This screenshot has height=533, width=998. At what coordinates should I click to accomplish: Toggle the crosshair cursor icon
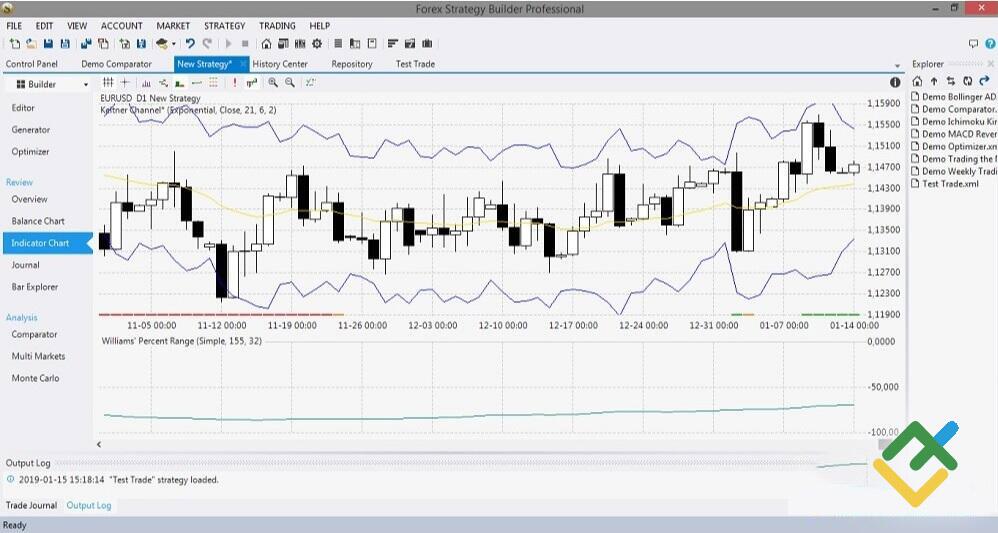125,83
